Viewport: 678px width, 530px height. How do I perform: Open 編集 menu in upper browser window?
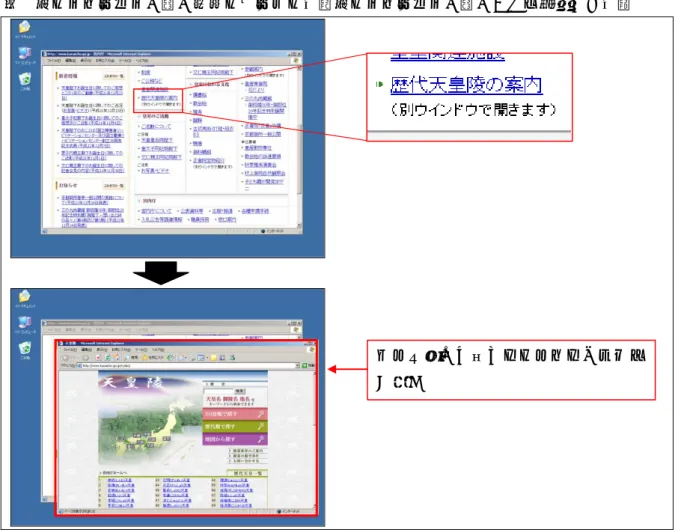[71, 61]
